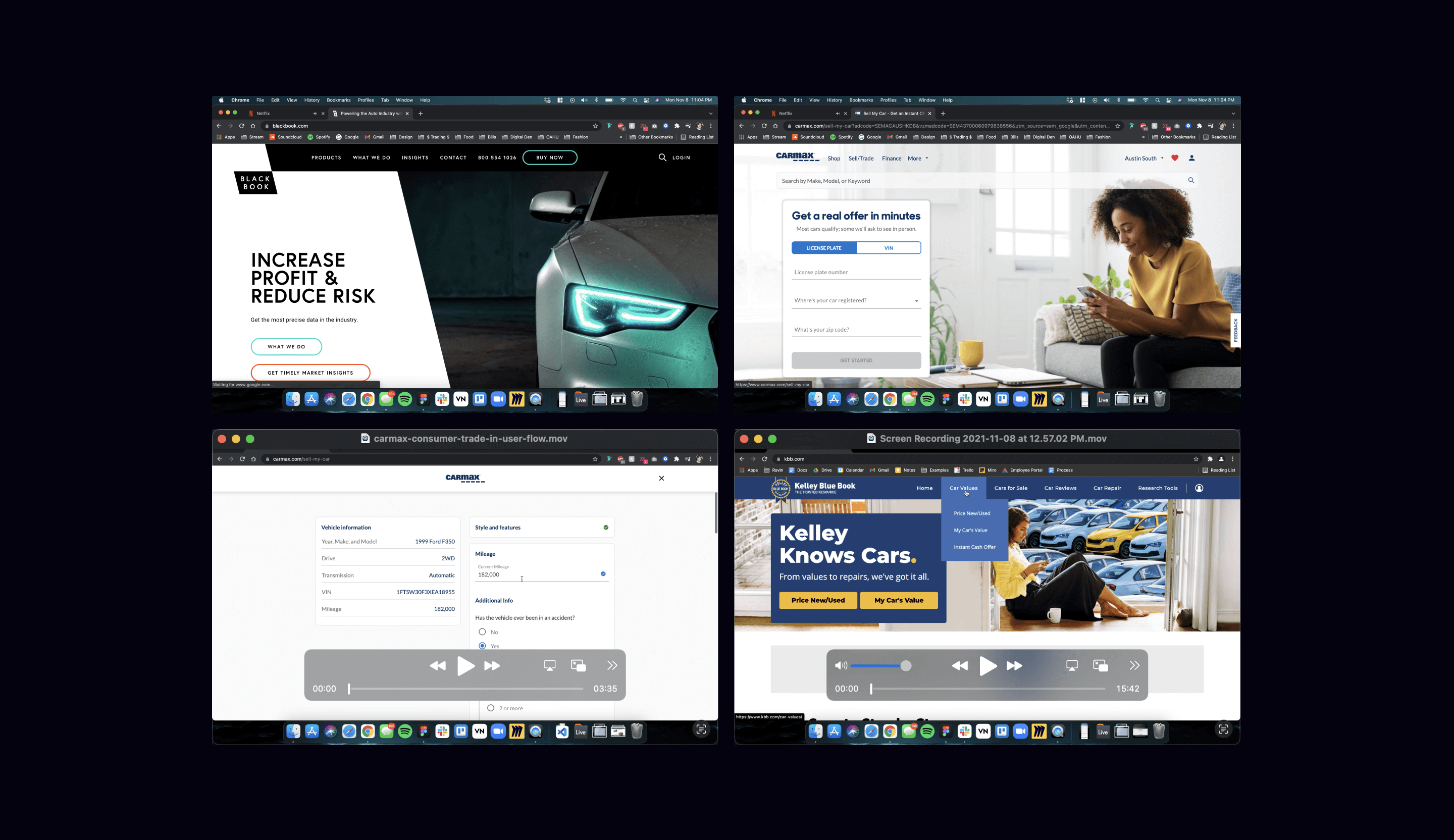The image size is (1454, 840).
Task: Drag the volume slider on KBB screen recording
Action: [x=905, y=666]
